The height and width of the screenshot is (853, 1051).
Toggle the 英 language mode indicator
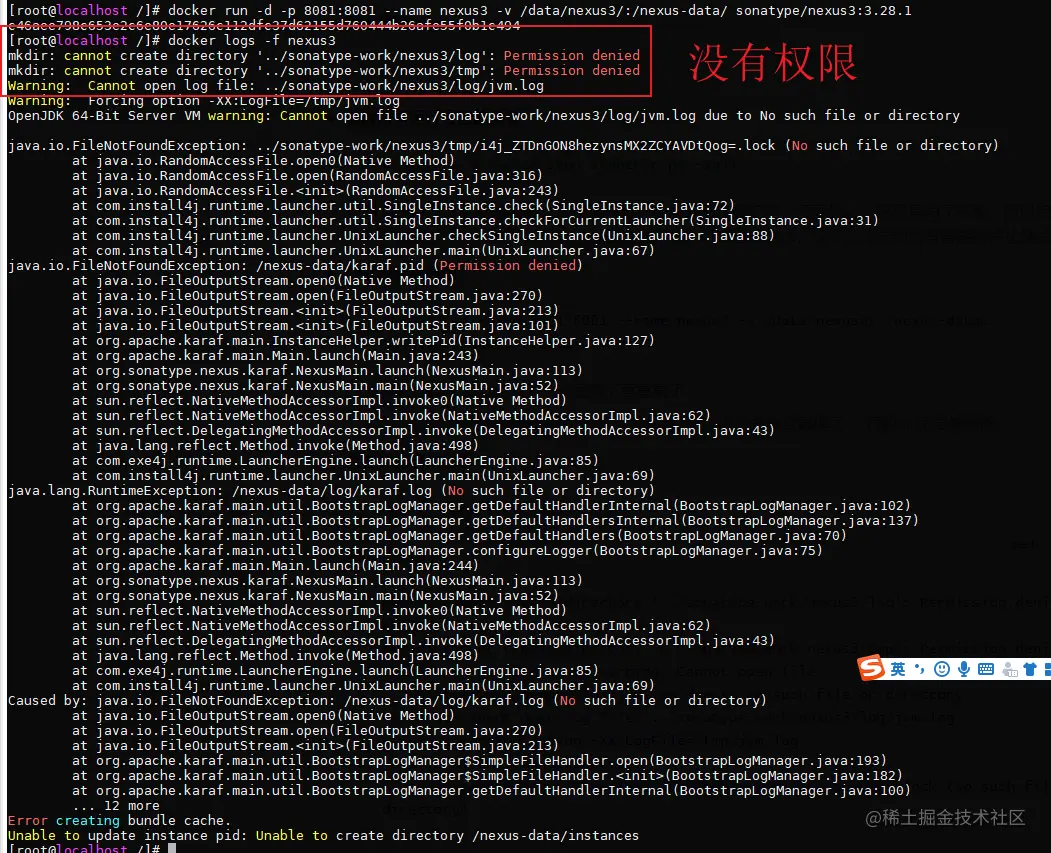(898, 669)
